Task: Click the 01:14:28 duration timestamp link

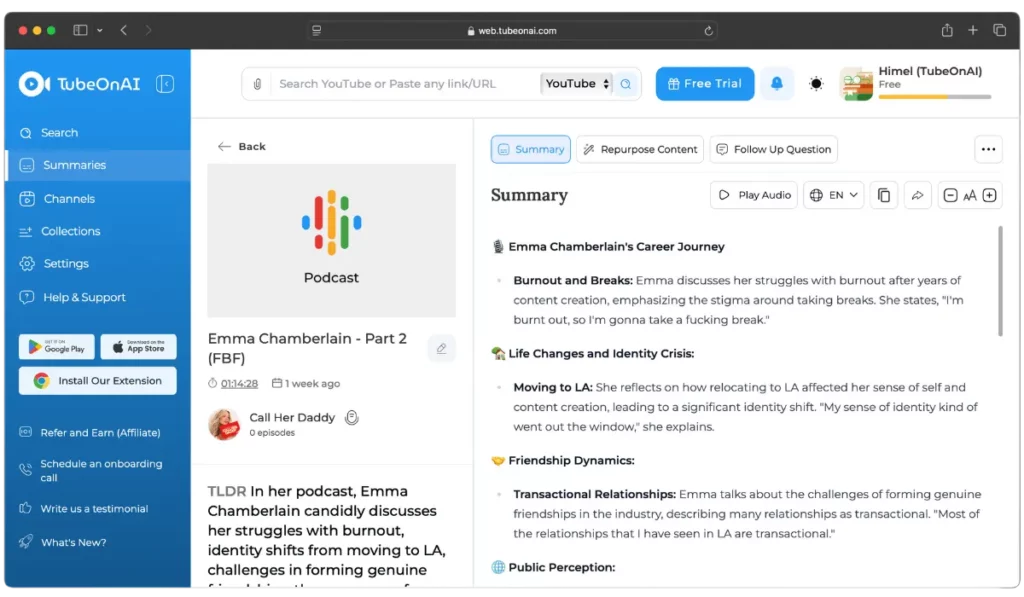Action: coord(239,383)
